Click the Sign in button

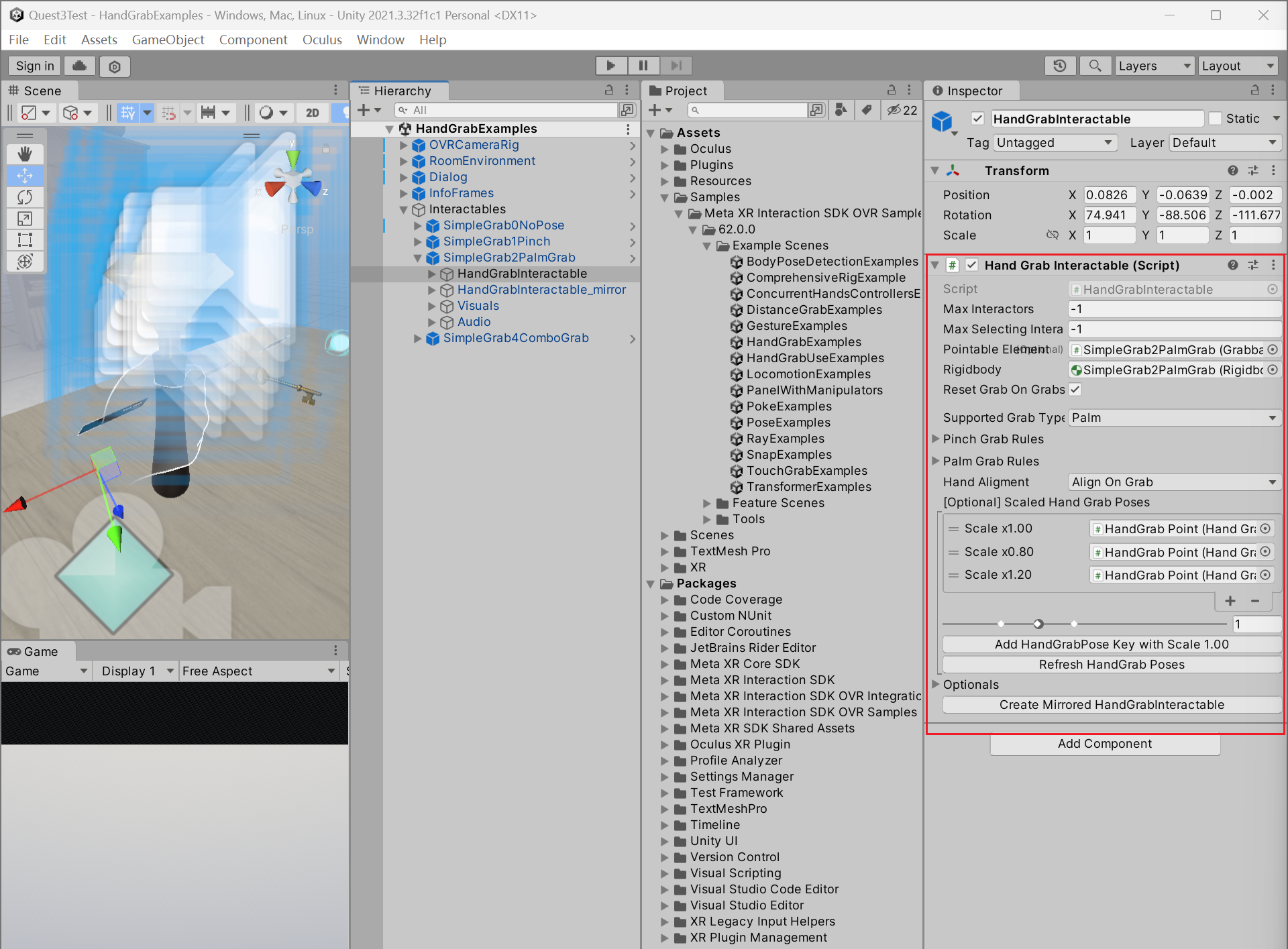(35, 66)
